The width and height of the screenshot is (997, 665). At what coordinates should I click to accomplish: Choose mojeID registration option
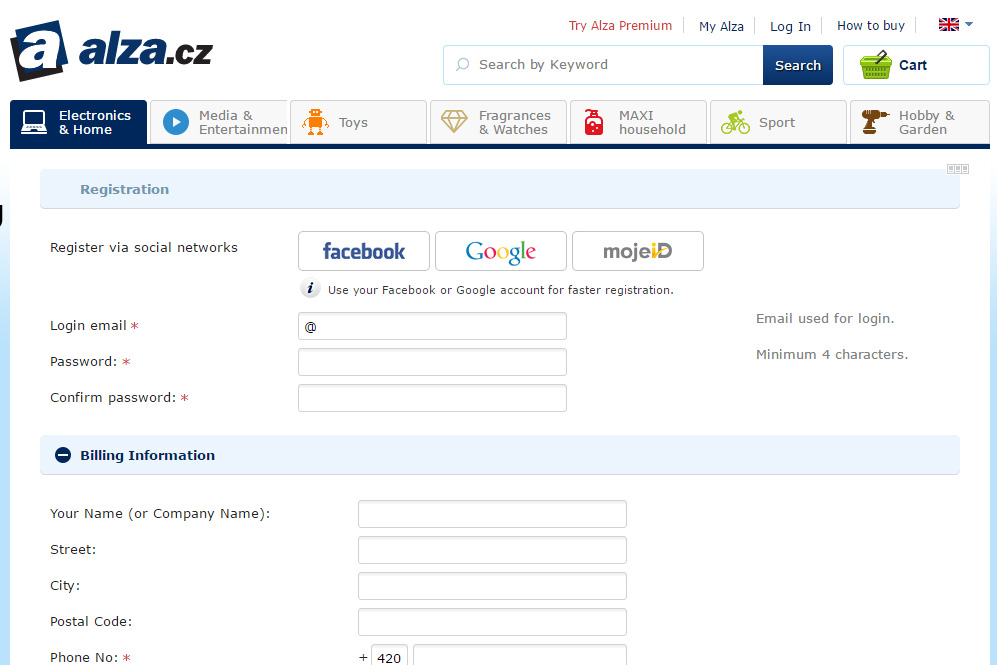tap(638, 251)
